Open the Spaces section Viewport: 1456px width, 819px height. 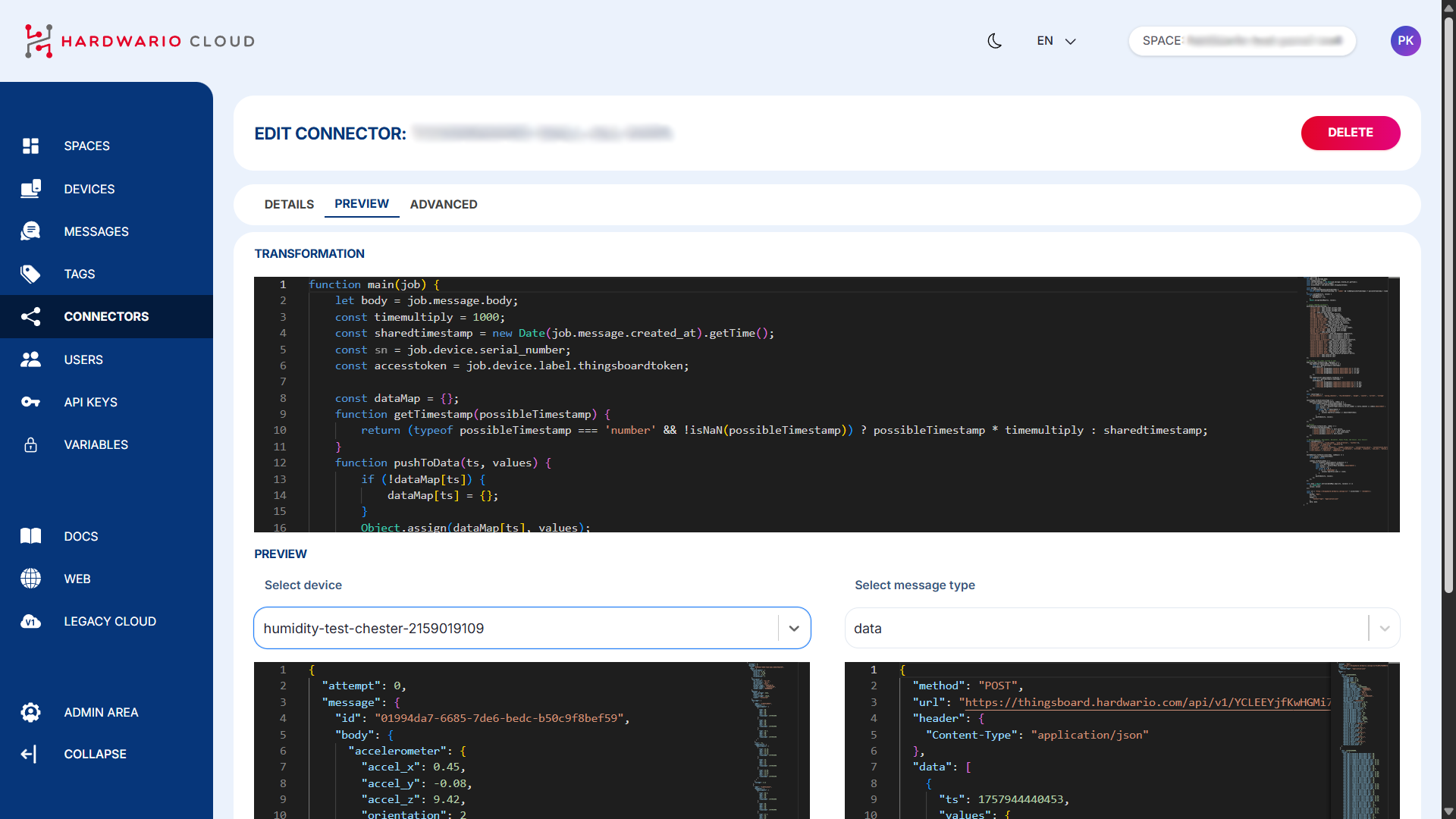coord(86,146)
